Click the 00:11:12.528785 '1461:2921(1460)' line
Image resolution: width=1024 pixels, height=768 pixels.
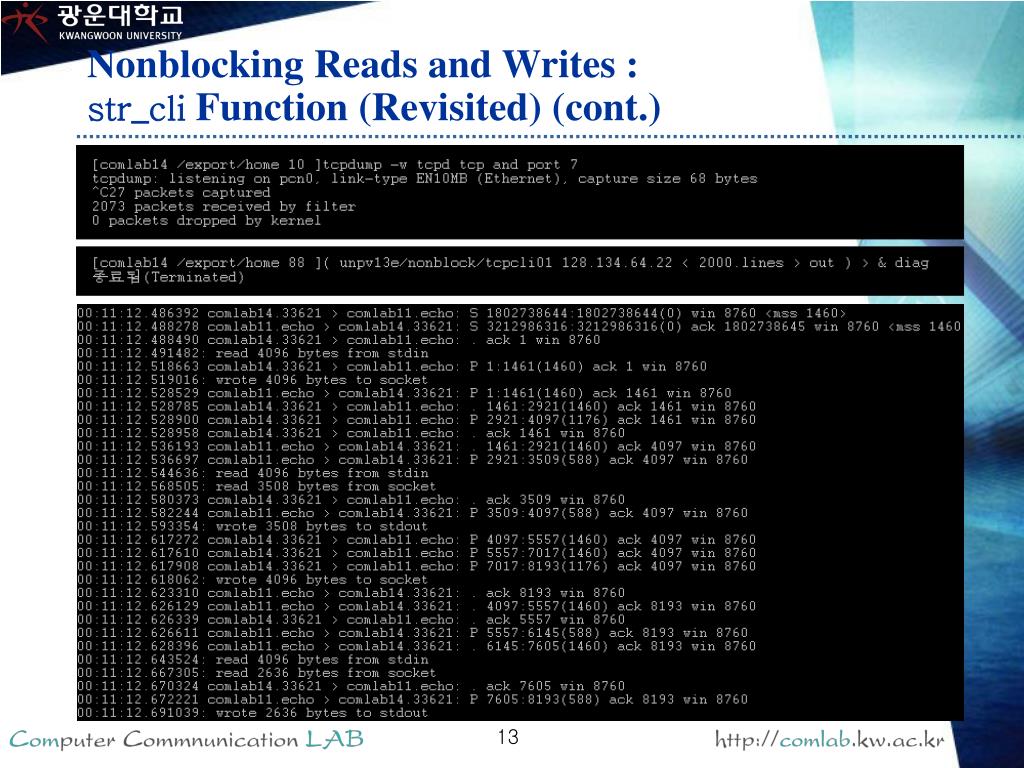pos(417,406)
